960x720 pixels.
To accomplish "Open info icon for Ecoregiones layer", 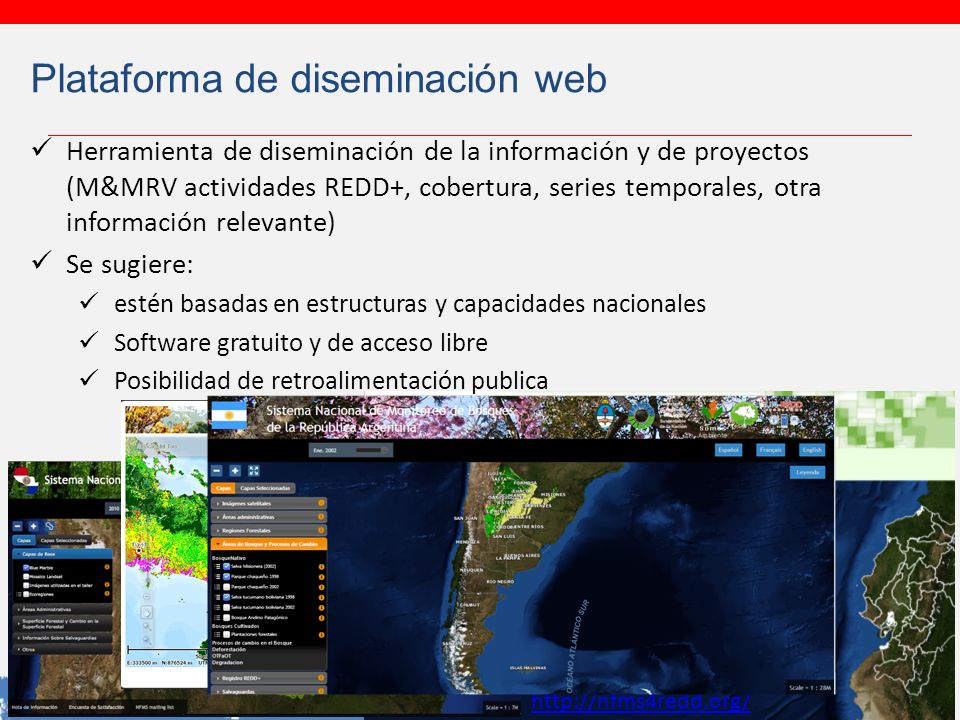I will (107, 594).
